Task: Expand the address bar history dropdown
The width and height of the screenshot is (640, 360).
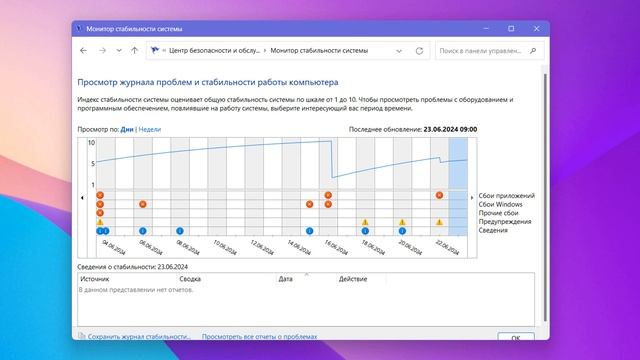Action: pos(399,51)
